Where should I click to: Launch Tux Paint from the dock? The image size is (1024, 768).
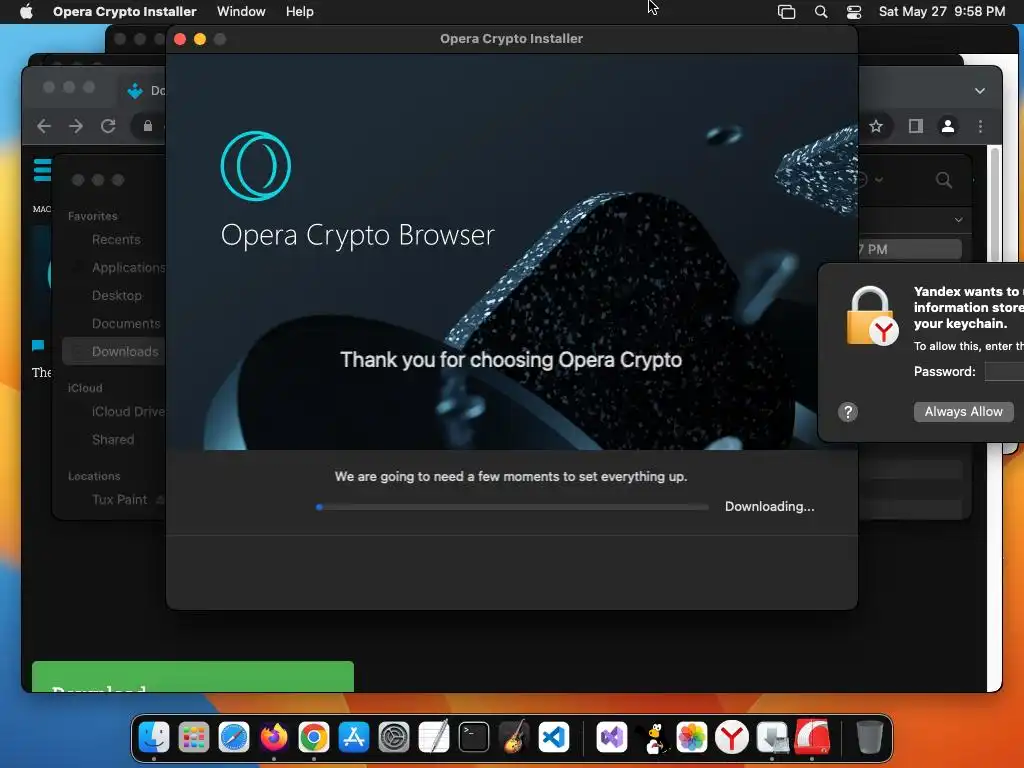point(652,737)
